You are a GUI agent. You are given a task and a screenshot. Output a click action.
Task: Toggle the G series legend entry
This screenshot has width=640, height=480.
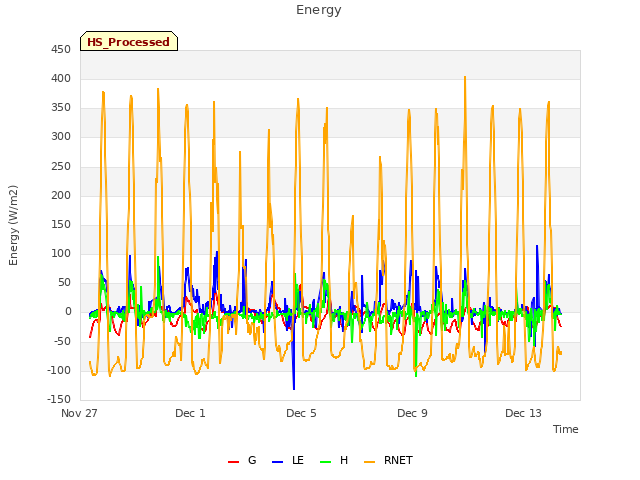[x=242, y=460]
